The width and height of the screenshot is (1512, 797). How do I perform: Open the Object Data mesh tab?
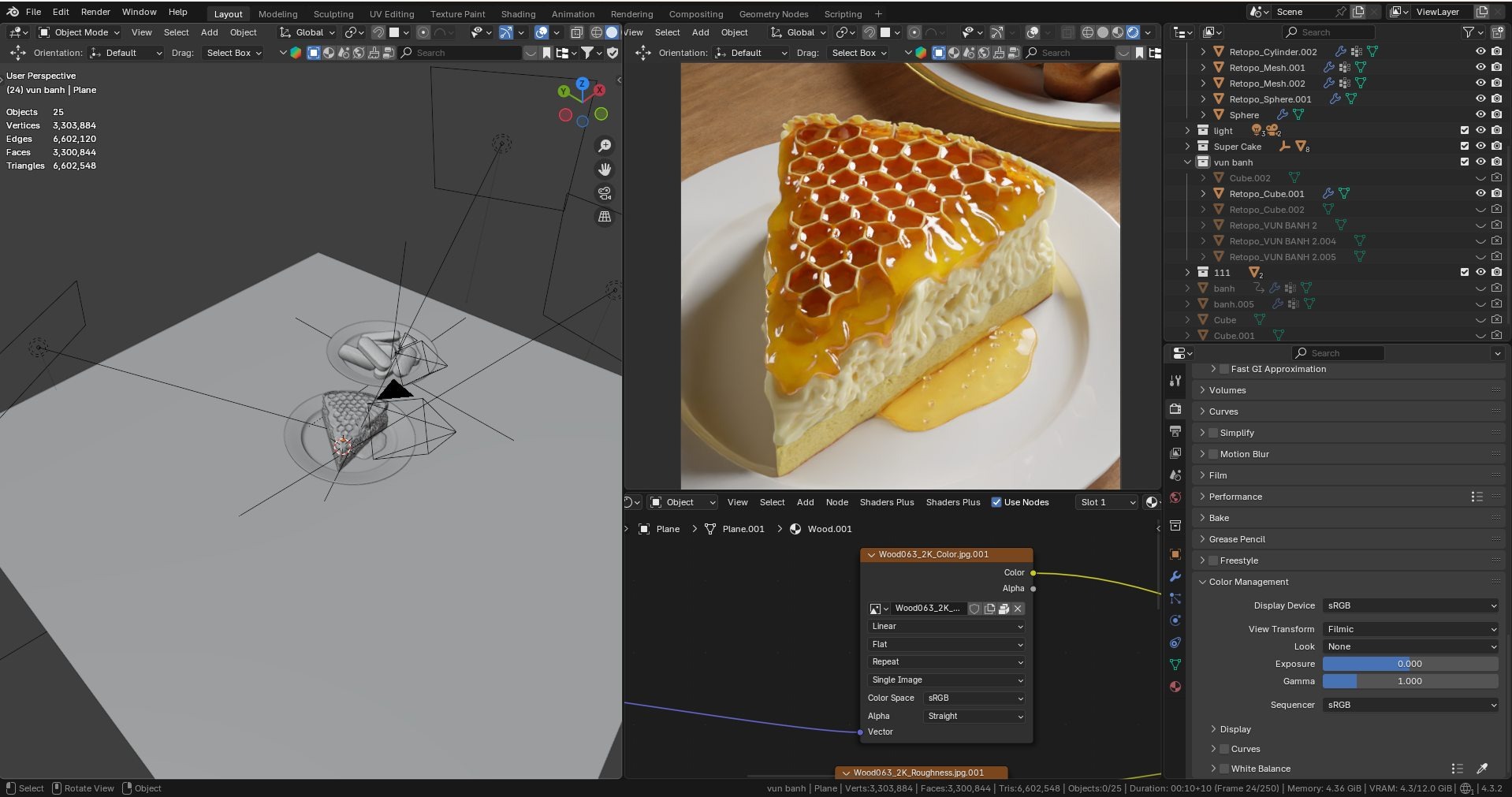click(1175, 665)
